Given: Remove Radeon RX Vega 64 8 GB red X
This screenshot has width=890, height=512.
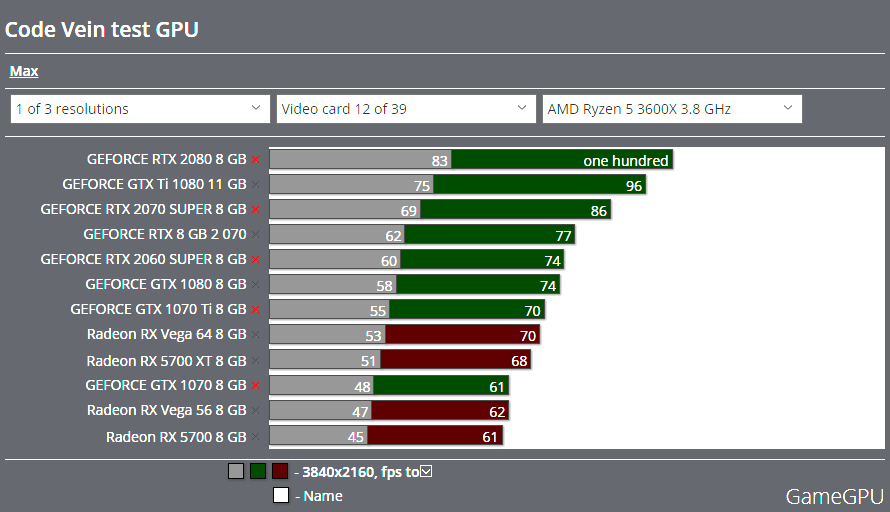Looking at the screenshot, I should click(255, 335).
